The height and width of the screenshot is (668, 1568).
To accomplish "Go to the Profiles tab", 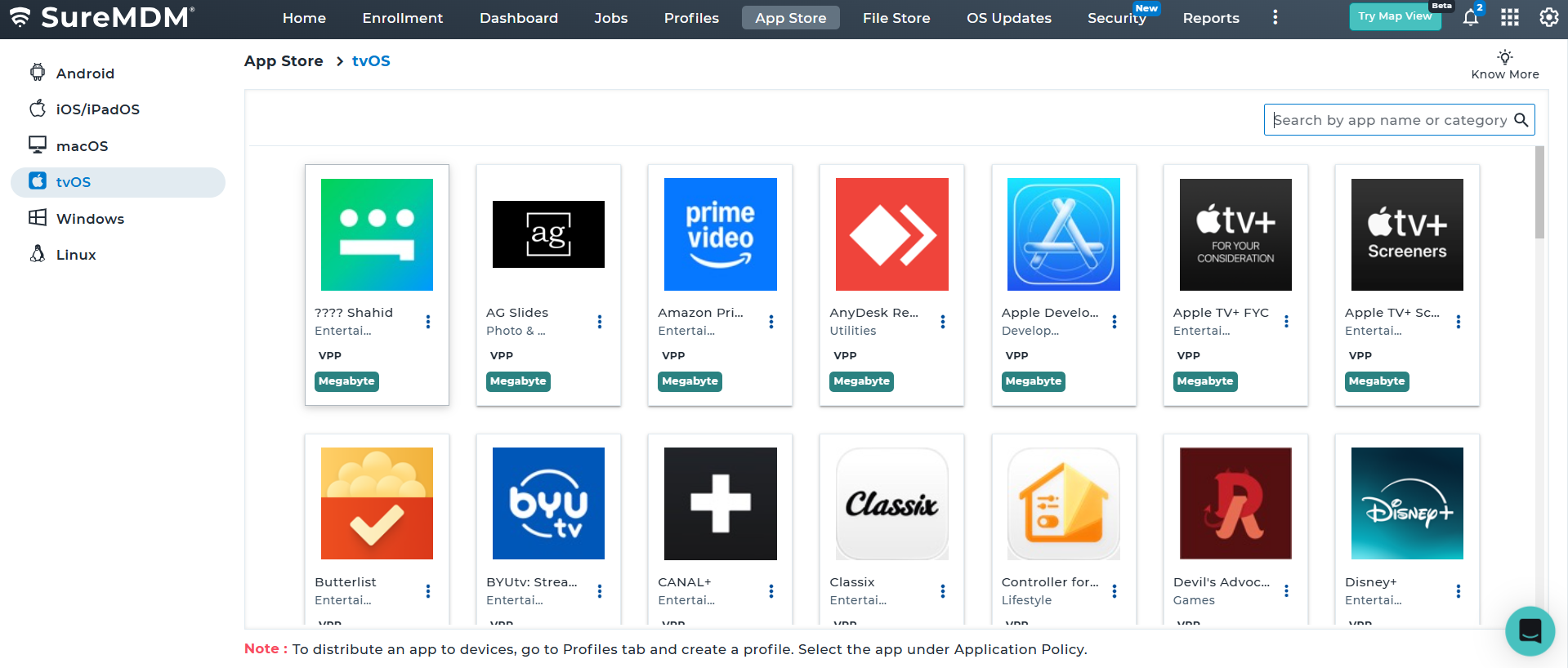I will [691, 18].
